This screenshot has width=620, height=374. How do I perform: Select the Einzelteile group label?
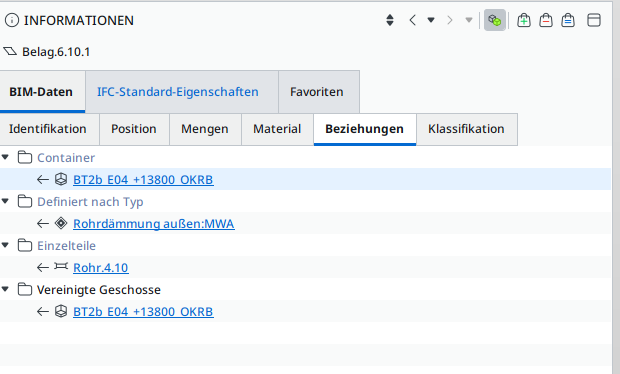click(66, 246)
